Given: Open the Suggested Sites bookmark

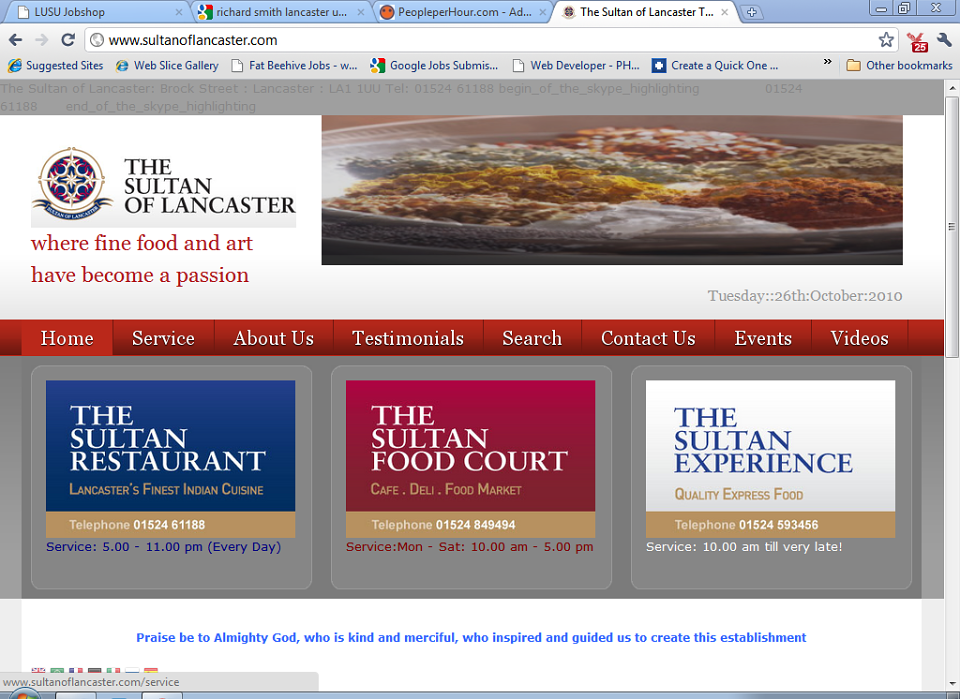Looking at the screenshot, I should click(55, 65).
